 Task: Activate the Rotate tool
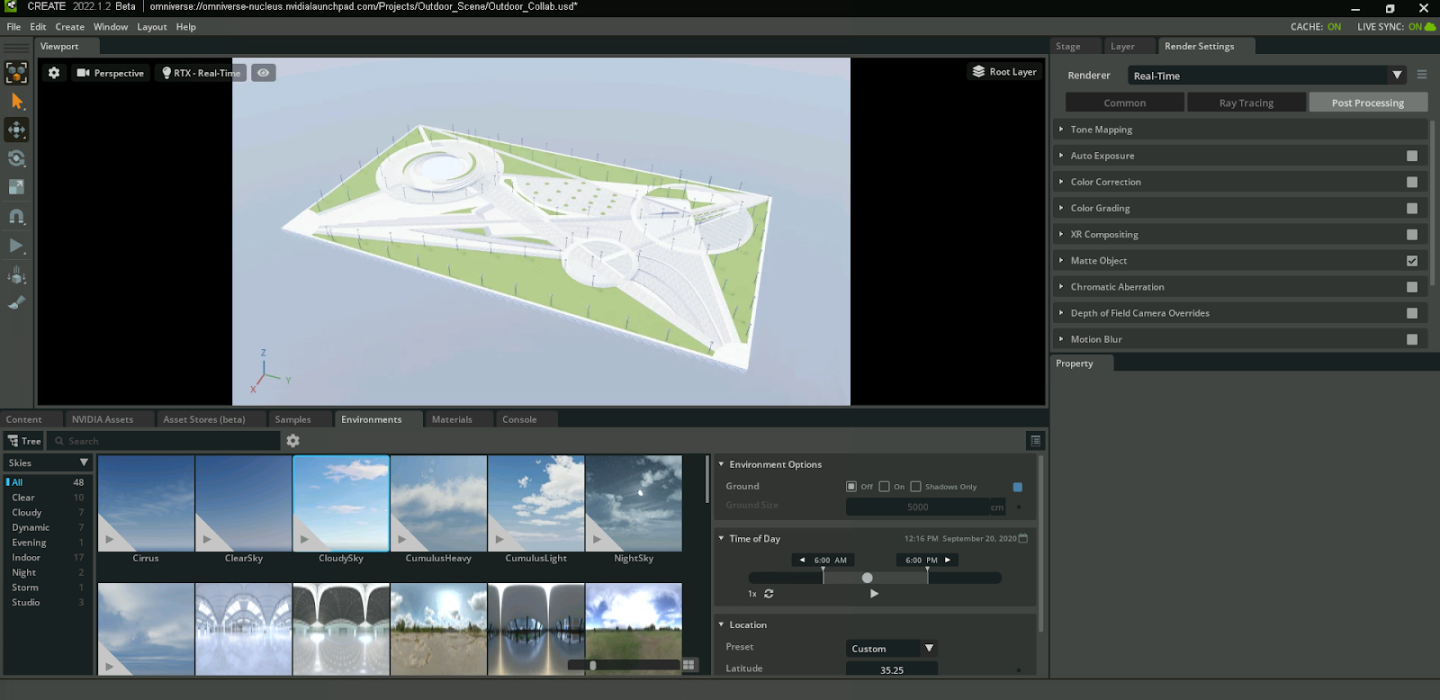point(16,159)
